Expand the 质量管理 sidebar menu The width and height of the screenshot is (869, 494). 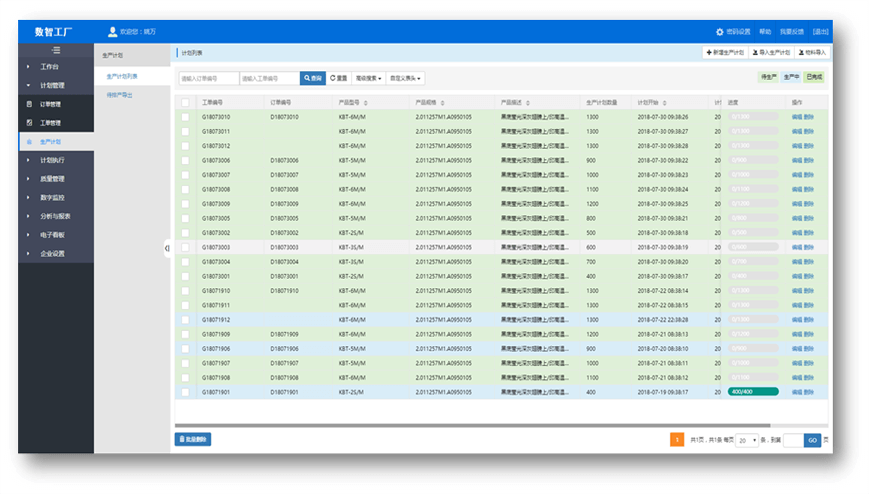55,179
